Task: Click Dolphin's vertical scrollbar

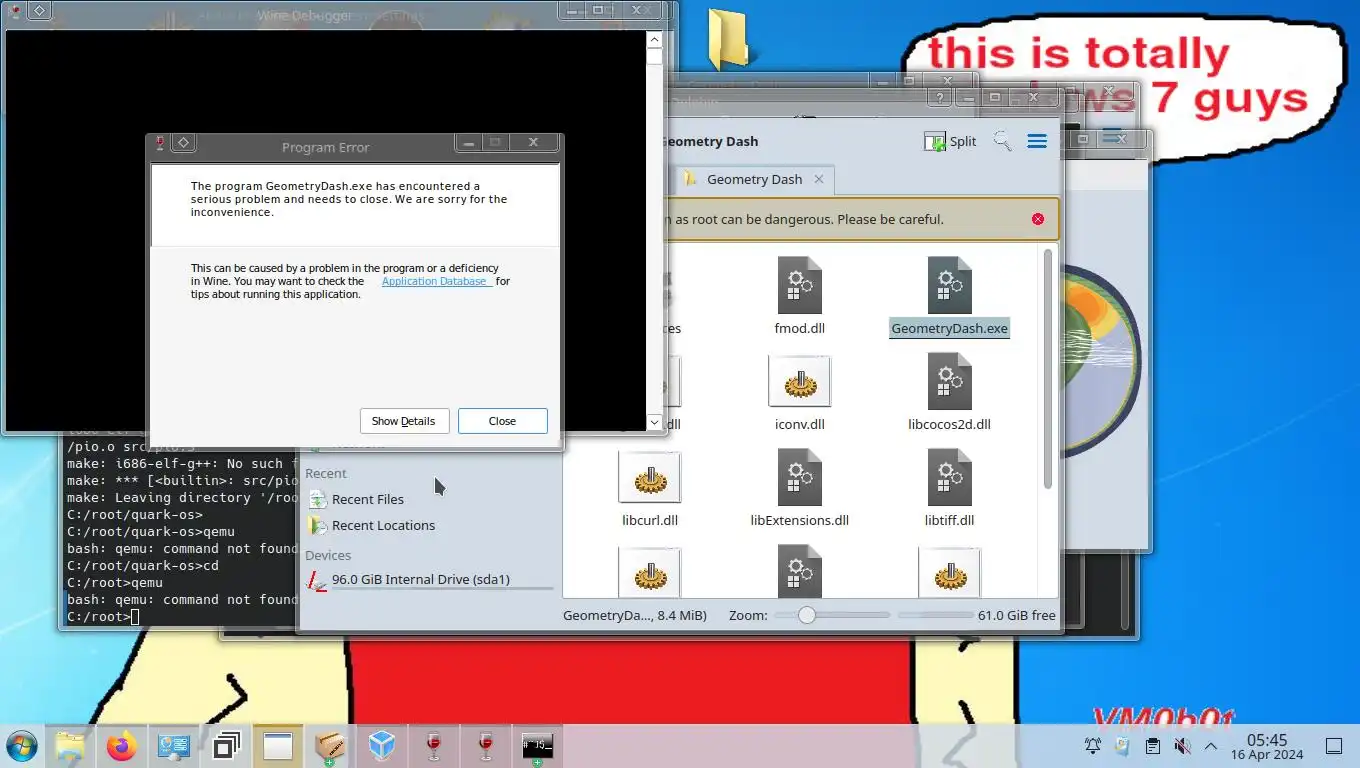Action: 1048,370
